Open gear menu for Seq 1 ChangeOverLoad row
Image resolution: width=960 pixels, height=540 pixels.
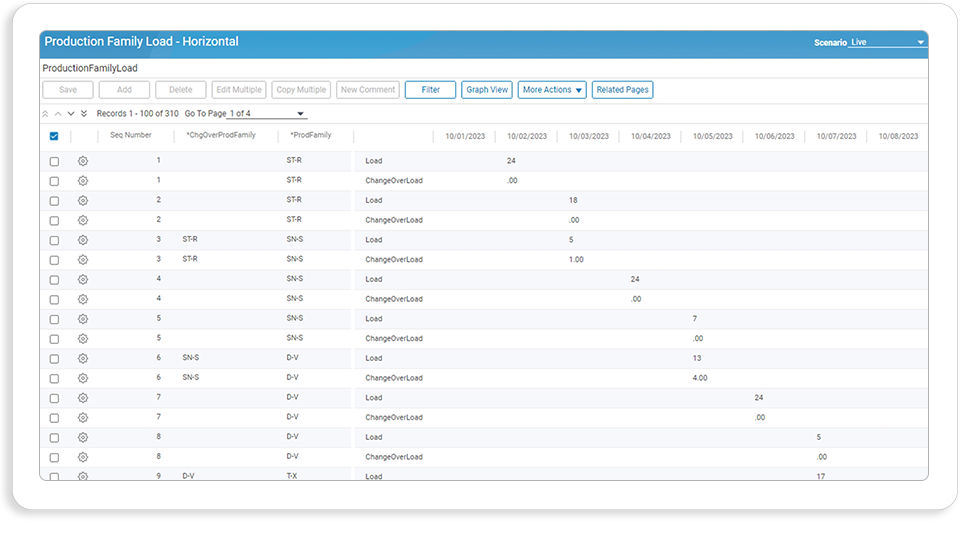[x=83, y=181]
